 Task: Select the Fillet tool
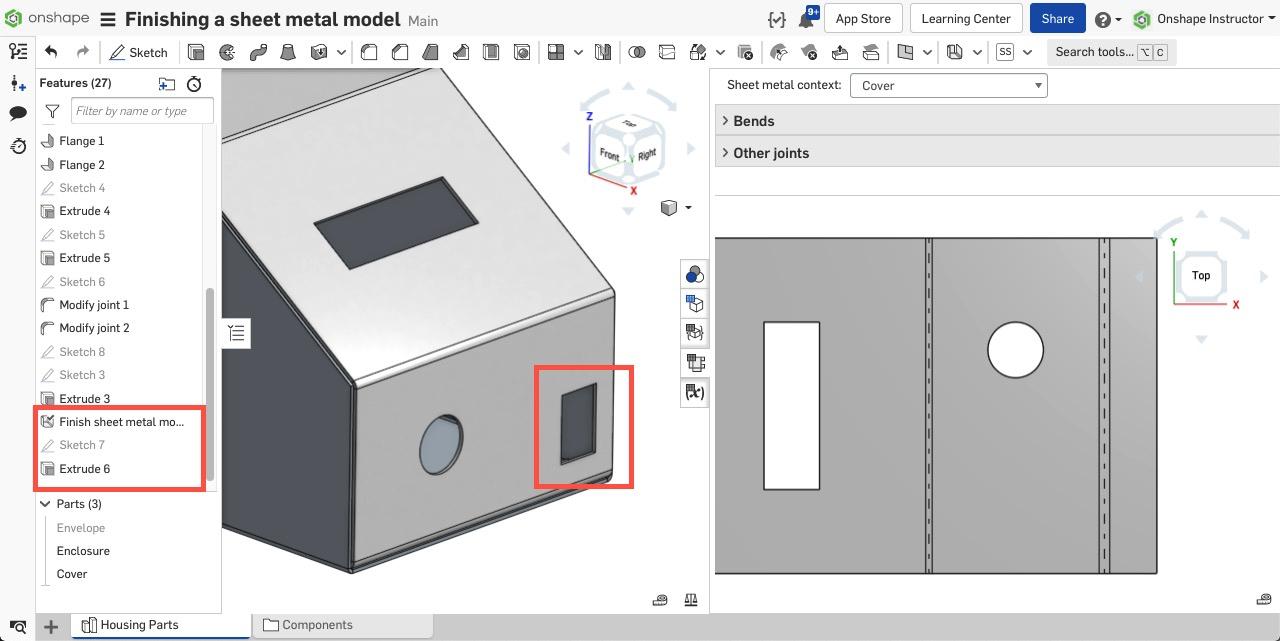pos(370,51)
